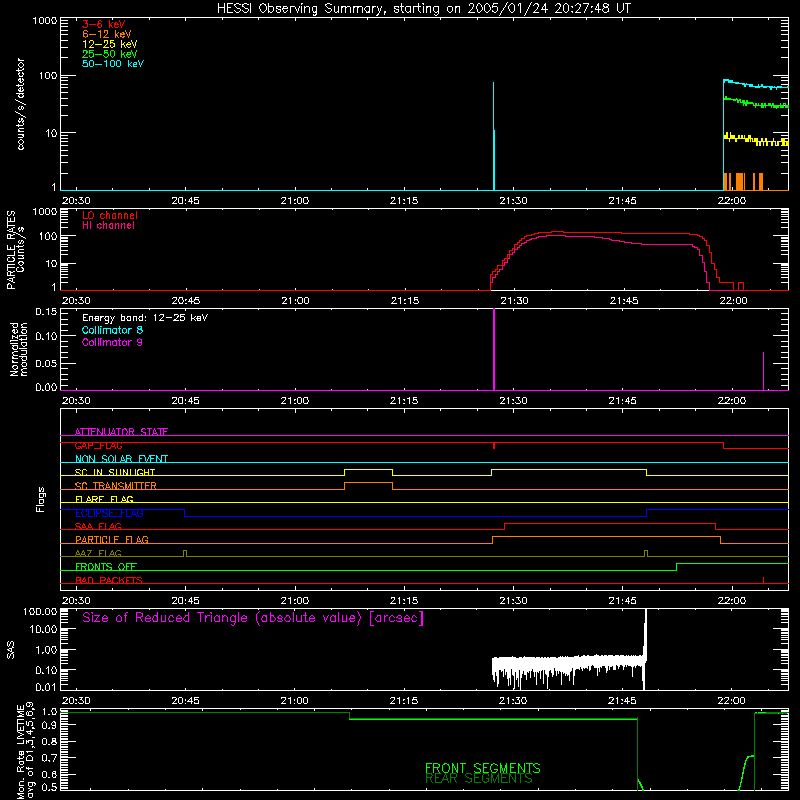Select the 12-25 keV legend label
This screenshot has width=800, height=800.
click(110, 44)
